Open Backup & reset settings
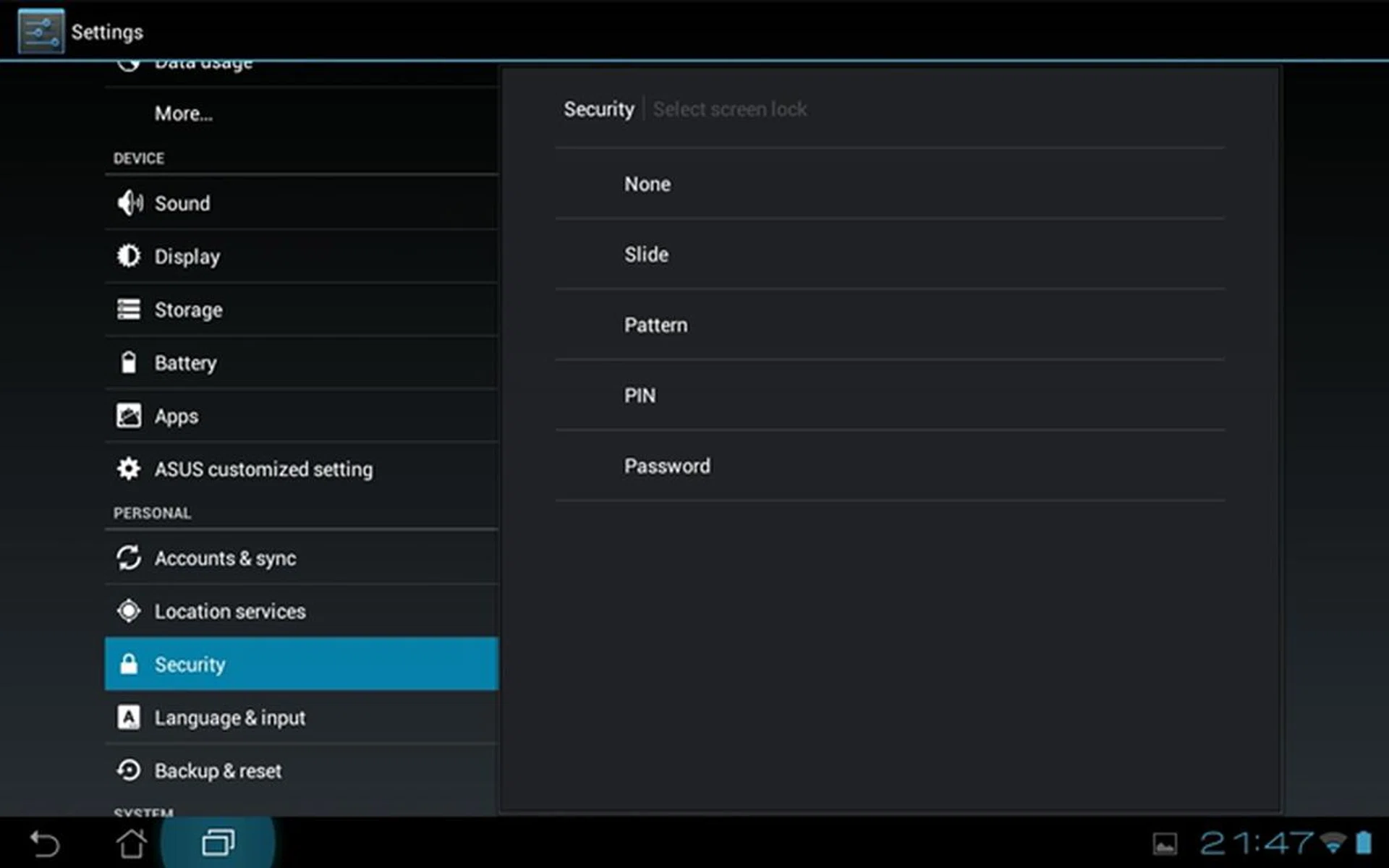This screenshot has height=868, width=1389. [x=218, y=771]
